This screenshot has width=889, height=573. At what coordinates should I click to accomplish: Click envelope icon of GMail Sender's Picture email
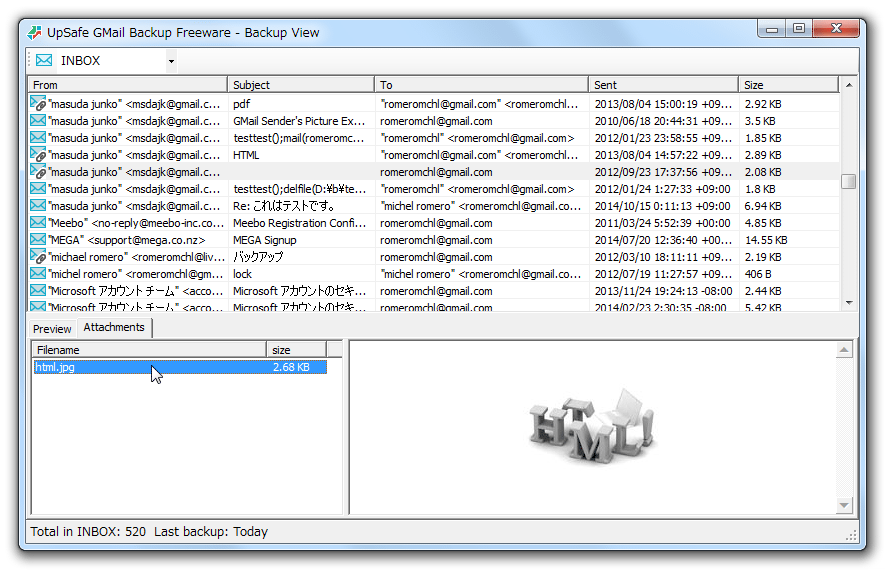[38, 120]
